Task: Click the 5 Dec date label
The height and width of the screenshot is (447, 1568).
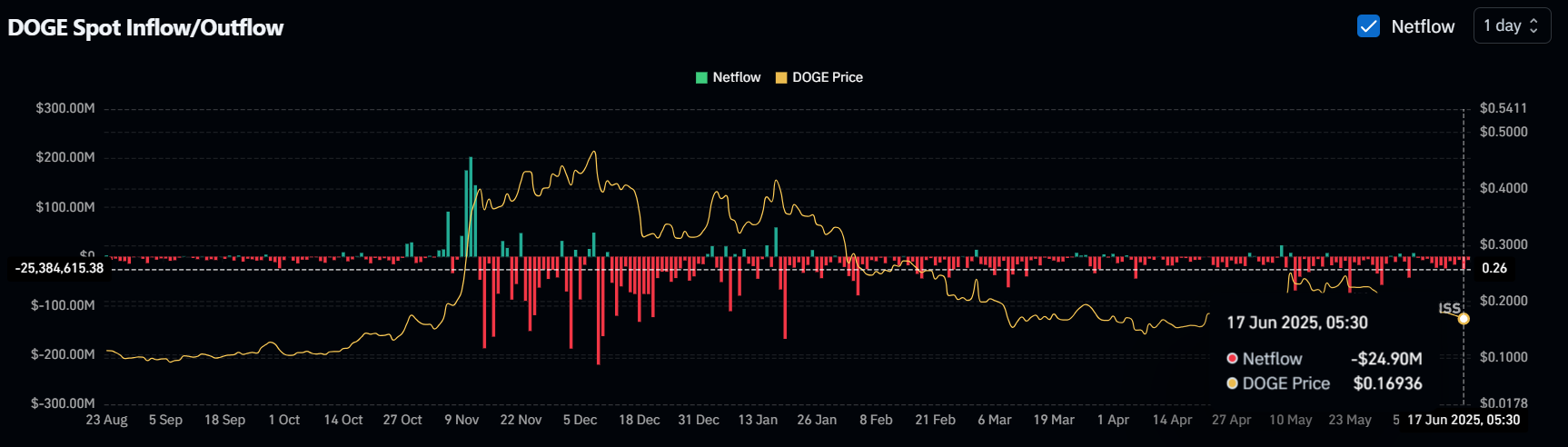Action: 580,420
